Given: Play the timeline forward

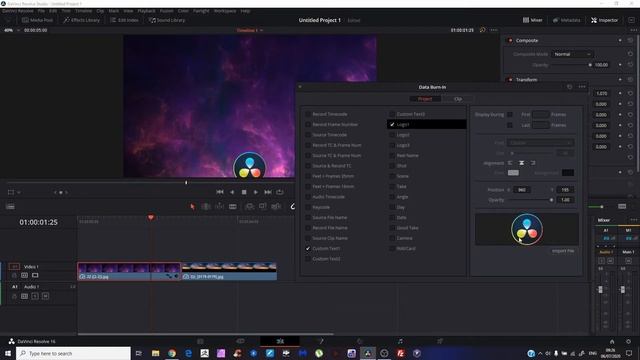Looking at the screenshot, I should pos(256,192).
